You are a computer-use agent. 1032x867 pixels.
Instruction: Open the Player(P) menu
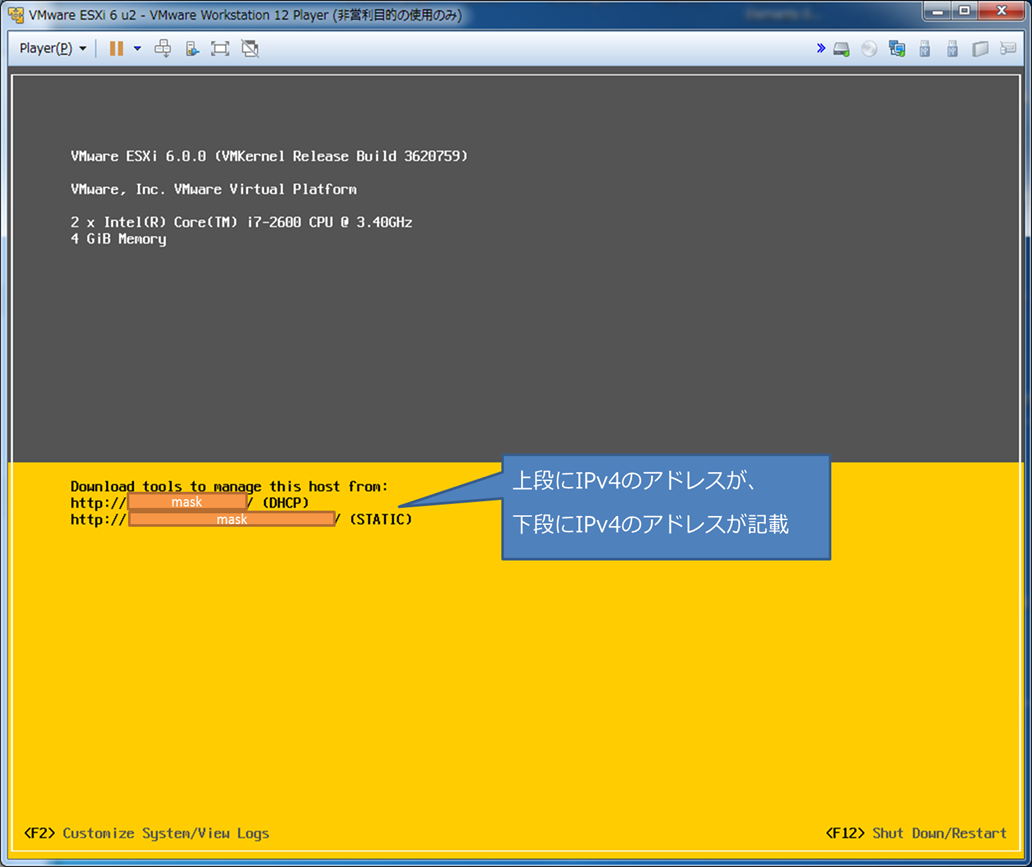tap(45, 48)
